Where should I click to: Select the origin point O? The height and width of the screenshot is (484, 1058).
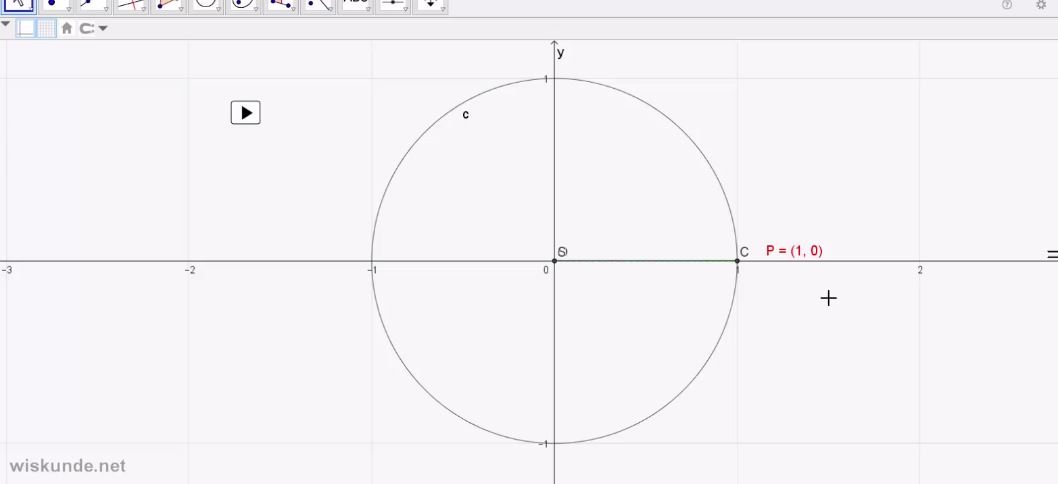click(x=555, y=261)
